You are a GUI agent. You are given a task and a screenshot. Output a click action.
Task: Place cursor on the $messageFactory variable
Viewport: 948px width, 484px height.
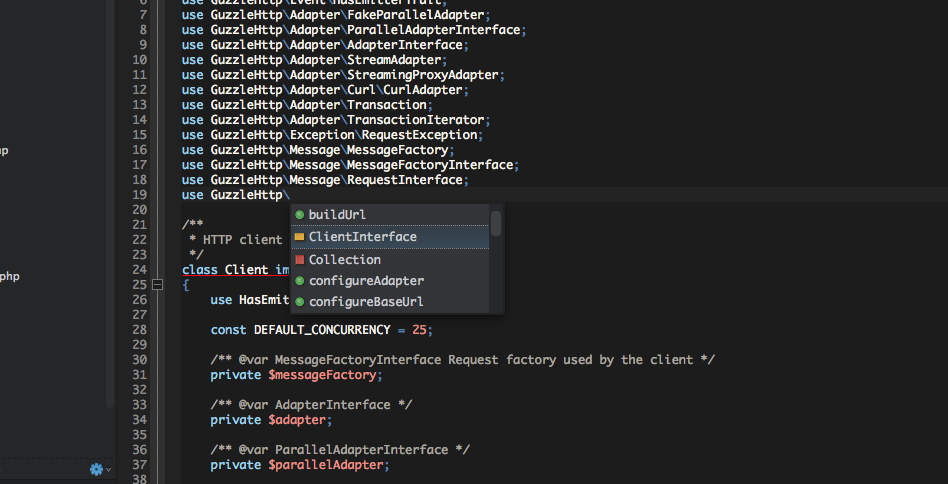(322, 375)
